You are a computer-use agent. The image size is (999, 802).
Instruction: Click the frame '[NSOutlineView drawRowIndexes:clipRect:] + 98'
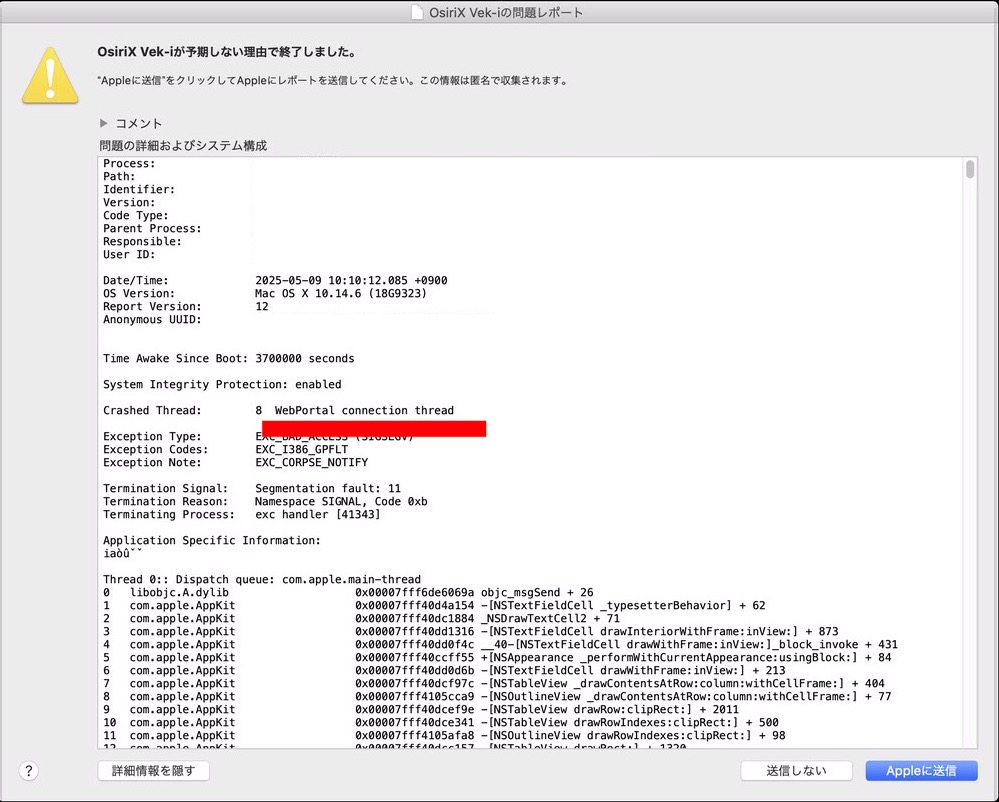point(633,736)
